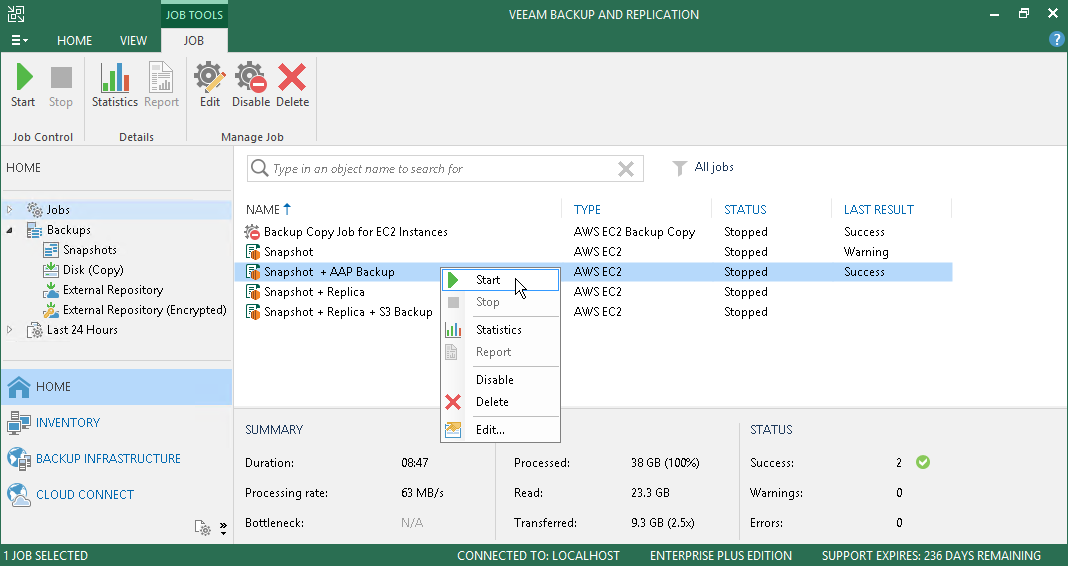Clear the search box with X
Image resolution: width=1068 pixels, height=566 pixels.
tap(625, 169)
